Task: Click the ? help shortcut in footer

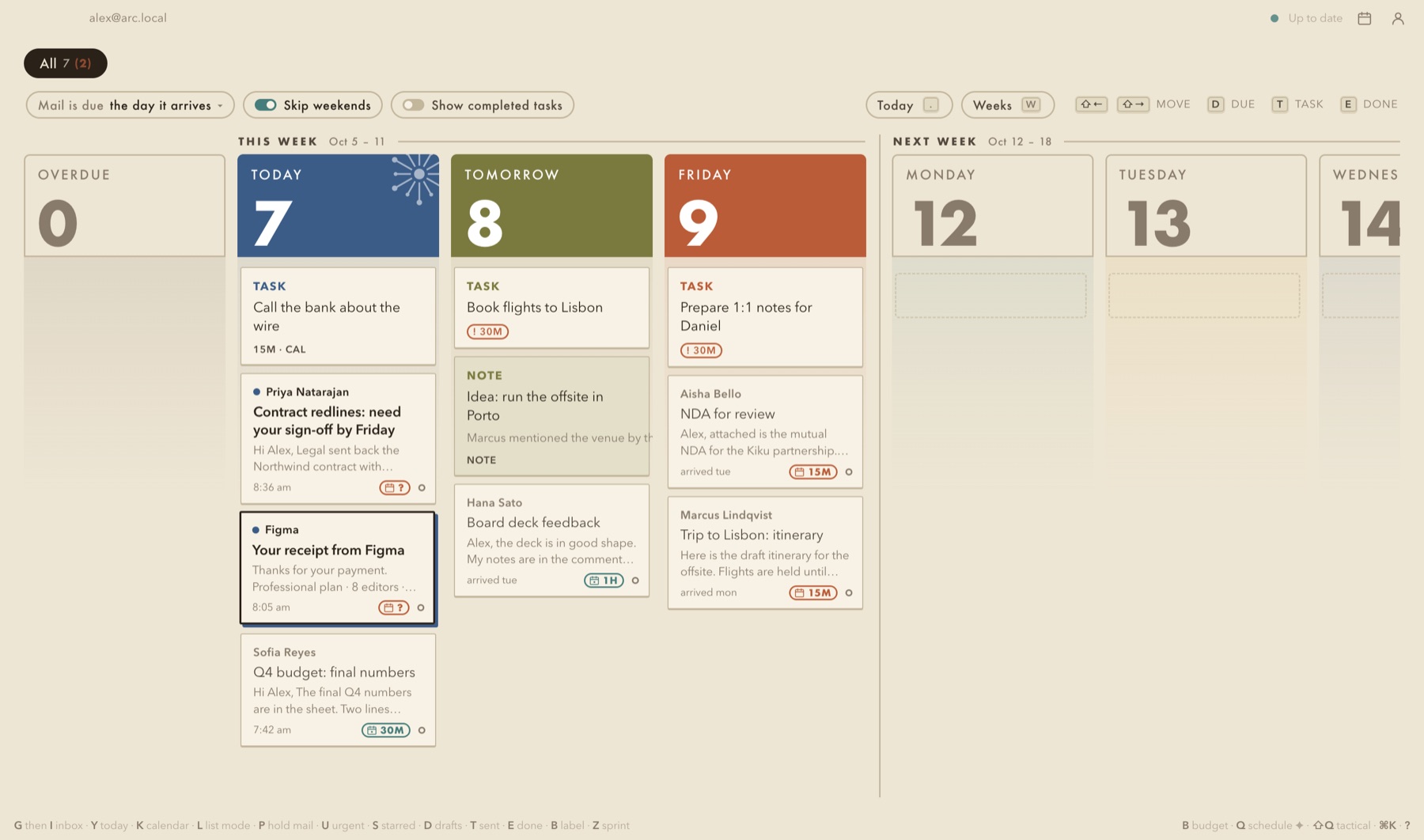Action: click(x=1407, y=826)
